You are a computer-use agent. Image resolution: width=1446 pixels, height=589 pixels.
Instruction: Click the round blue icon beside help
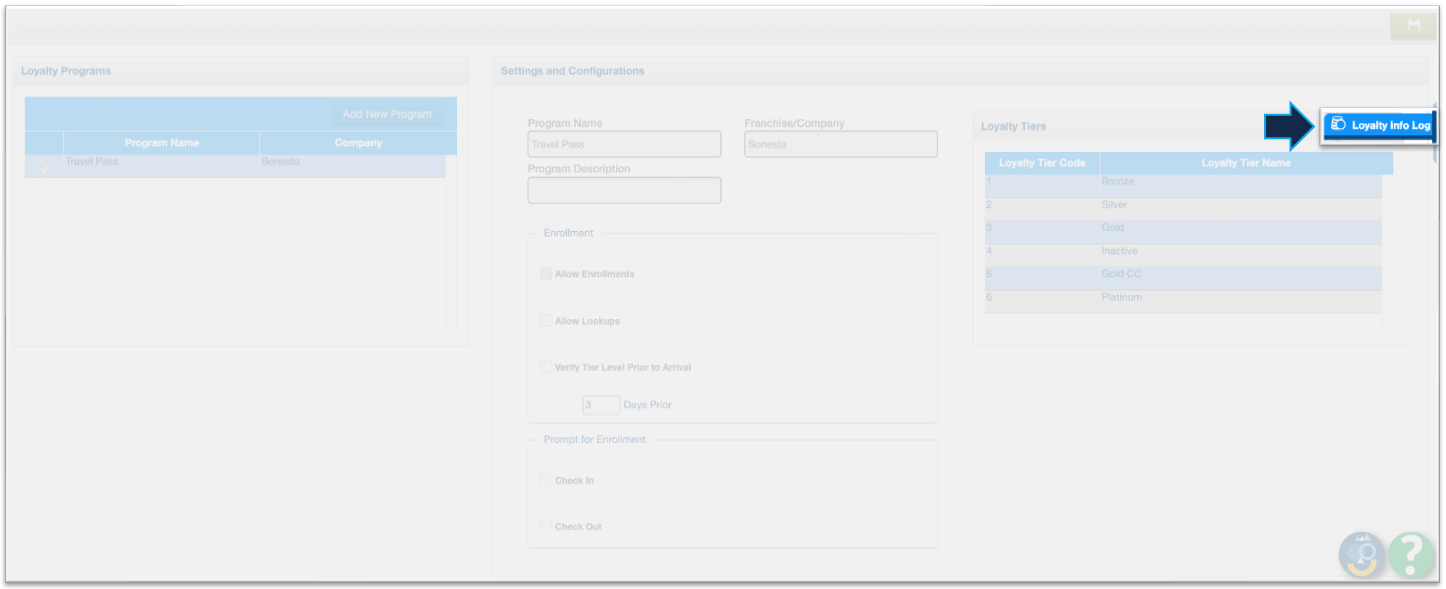[x=1362, y=554]
